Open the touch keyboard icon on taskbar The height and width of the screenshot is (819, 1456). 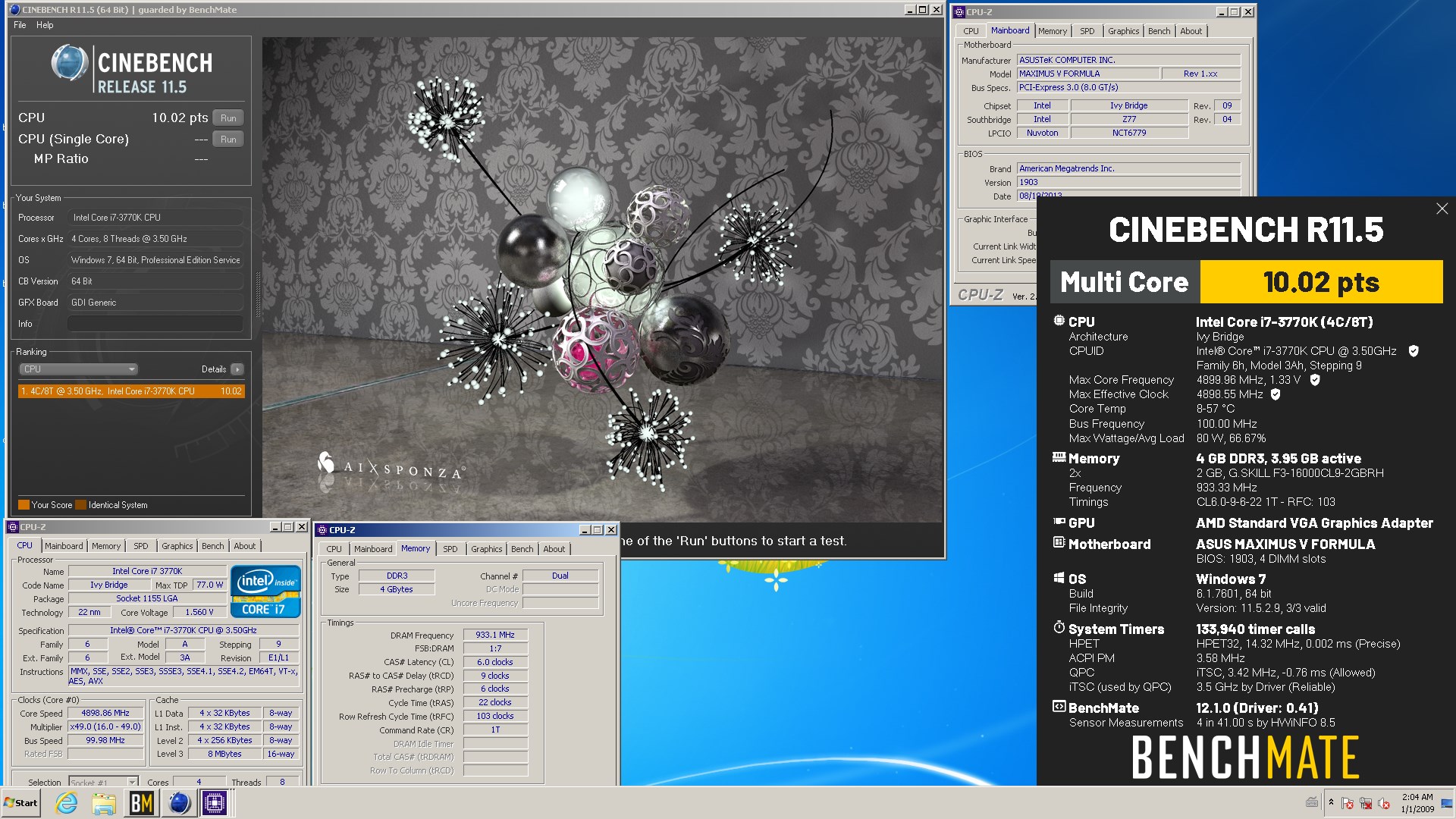[1312, 802]
